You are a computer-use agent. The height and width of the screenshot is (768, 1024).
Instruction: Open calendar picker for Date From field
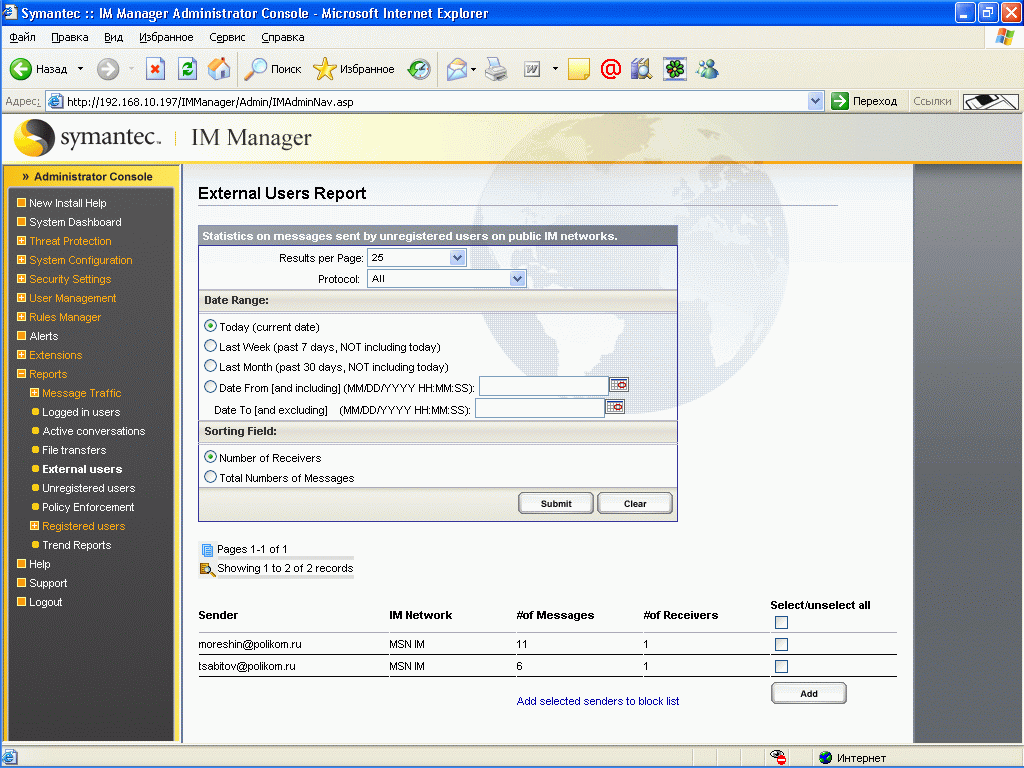619,385
